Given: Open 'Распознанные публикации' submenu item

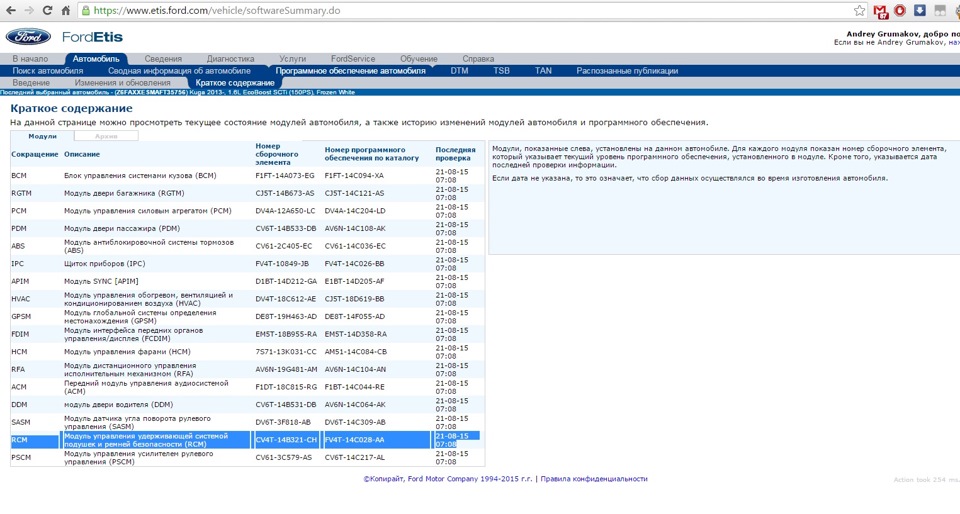Looking at the screenshot, I should click(x=627, y=71).
